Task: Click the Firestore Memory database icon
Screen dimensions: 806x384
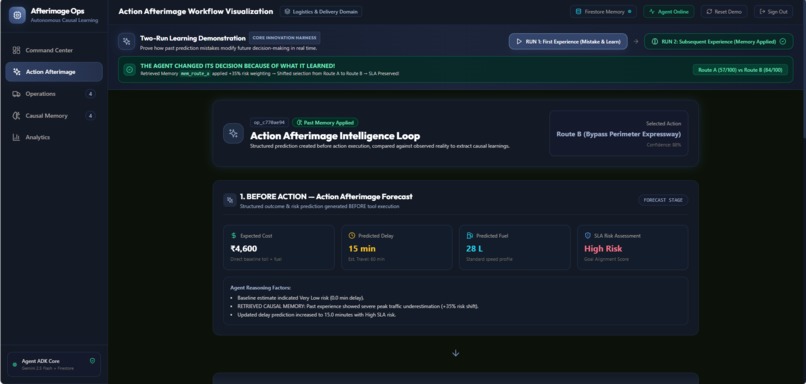Action: (x=578, y=11)
